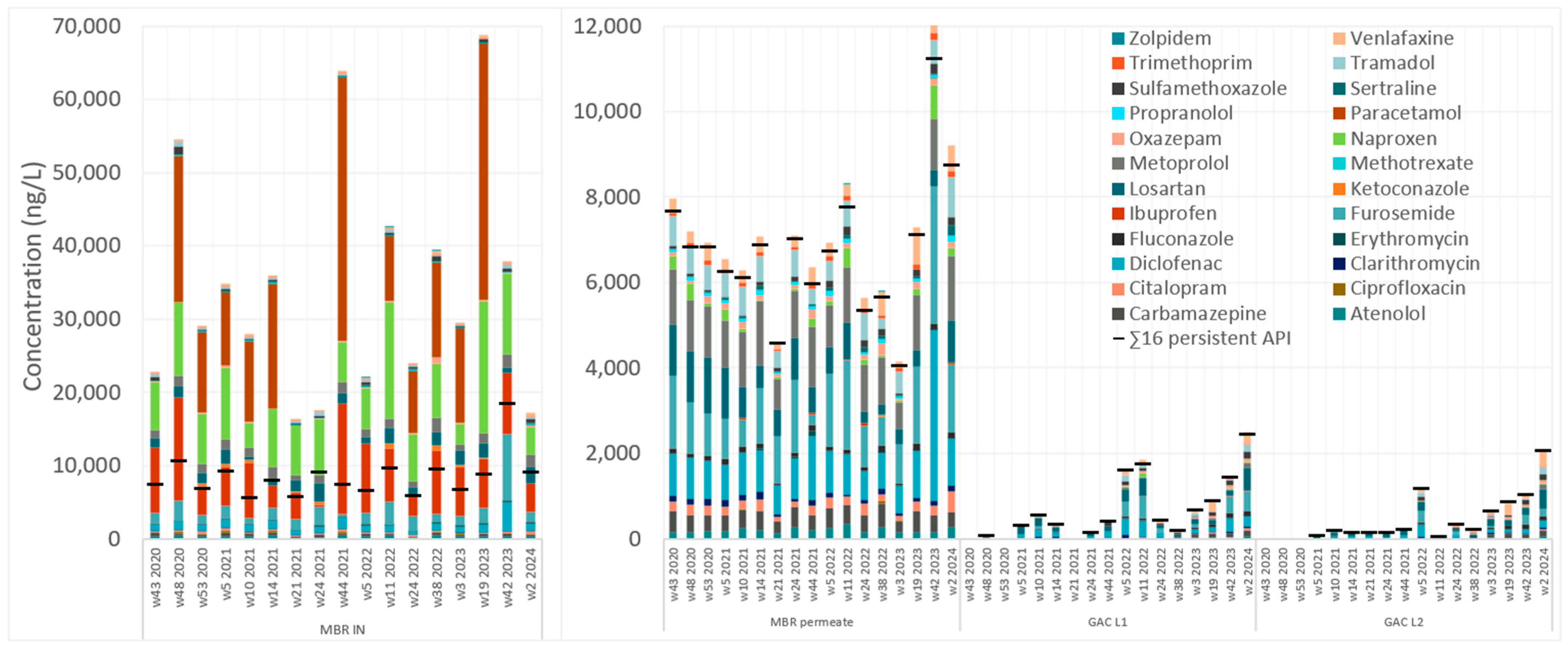Select the Carbamazepine legend label
This screenshot has height=647, width=1568.
point(1197,314)
